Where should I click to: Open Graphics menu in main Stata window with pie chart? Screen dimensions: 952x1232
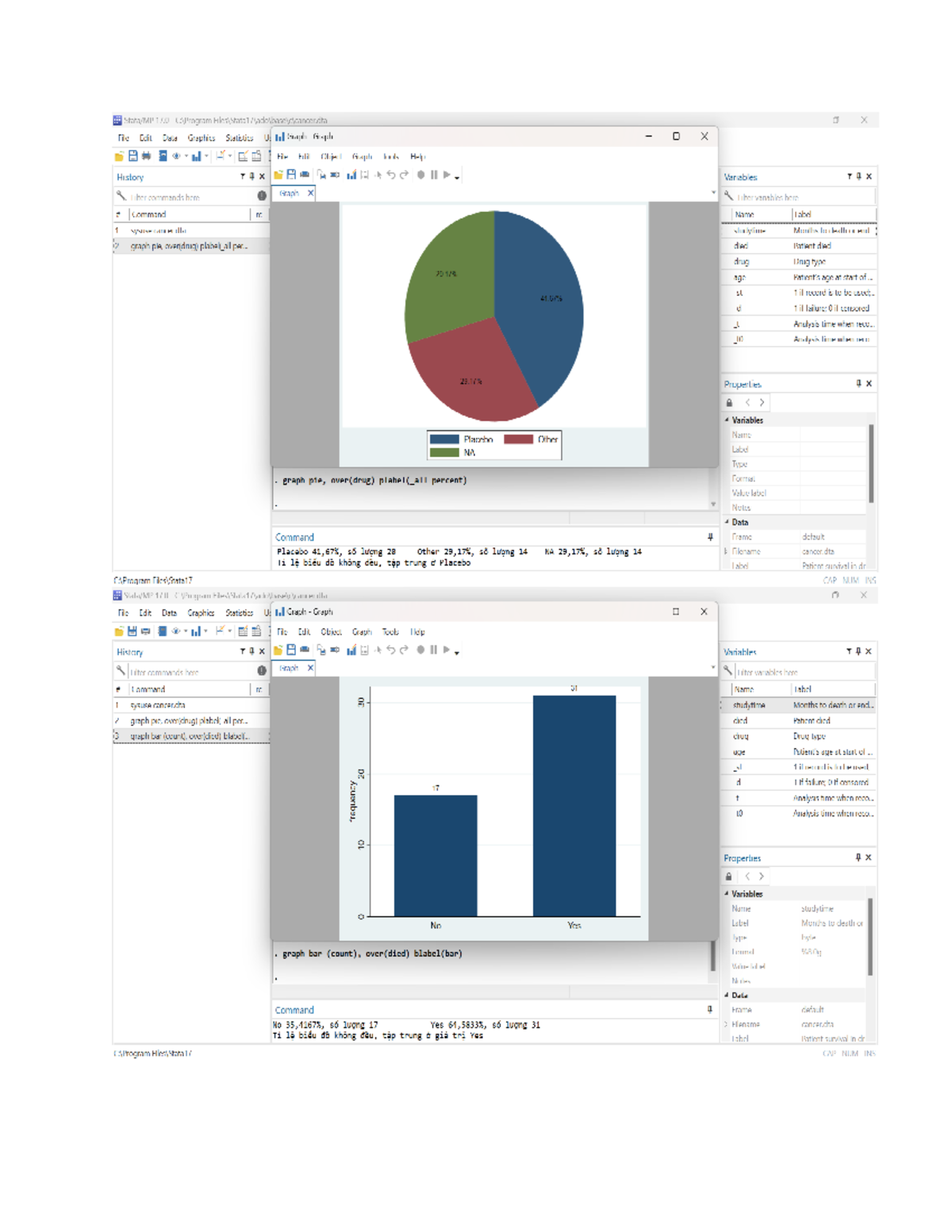[202, 138]
